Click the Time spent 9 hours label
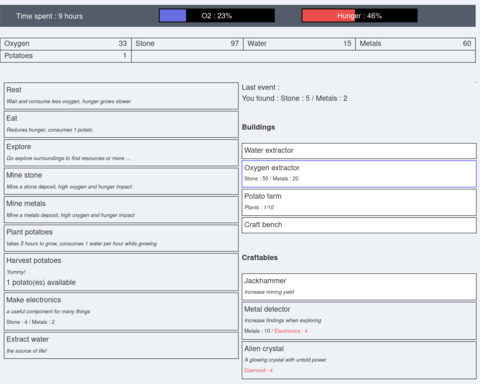 click(49, 16)
